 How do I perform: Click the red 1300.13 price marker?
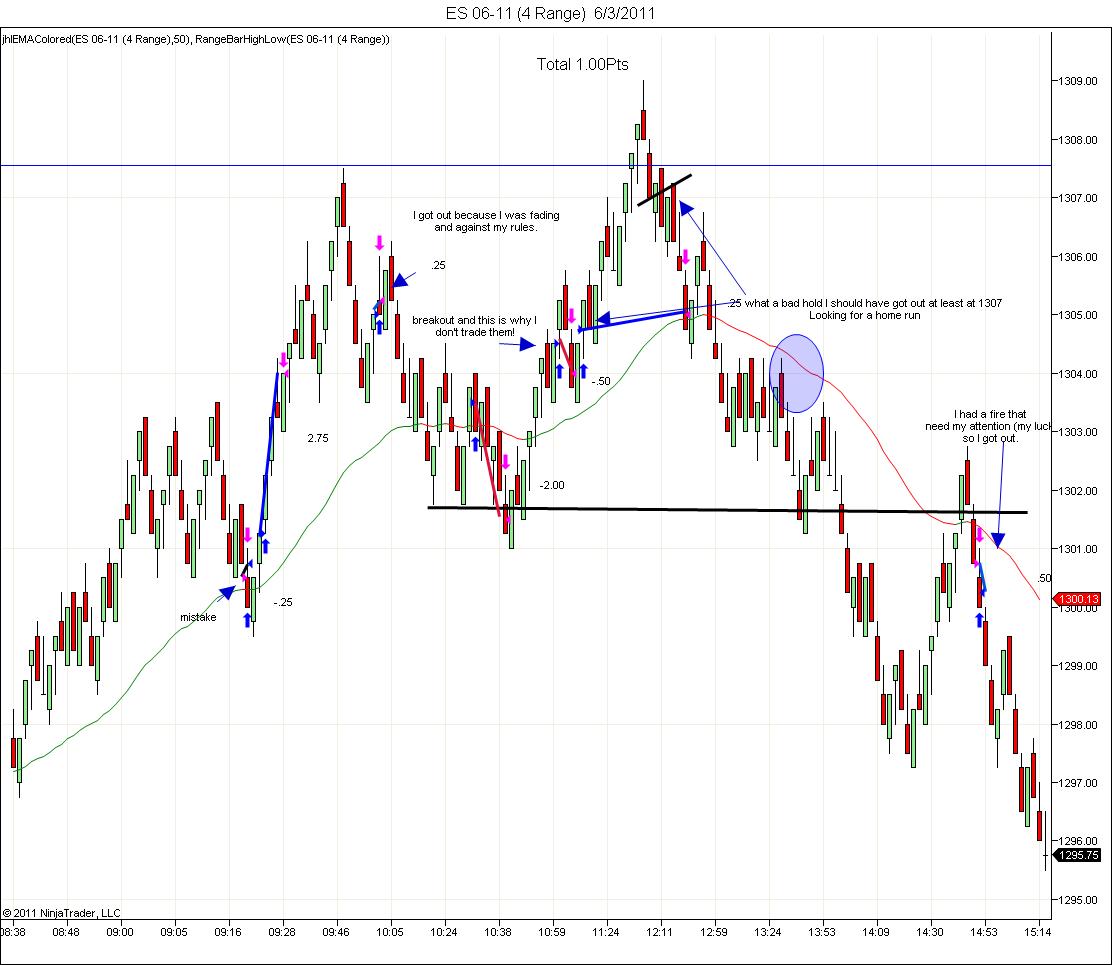coord(1078,599)
